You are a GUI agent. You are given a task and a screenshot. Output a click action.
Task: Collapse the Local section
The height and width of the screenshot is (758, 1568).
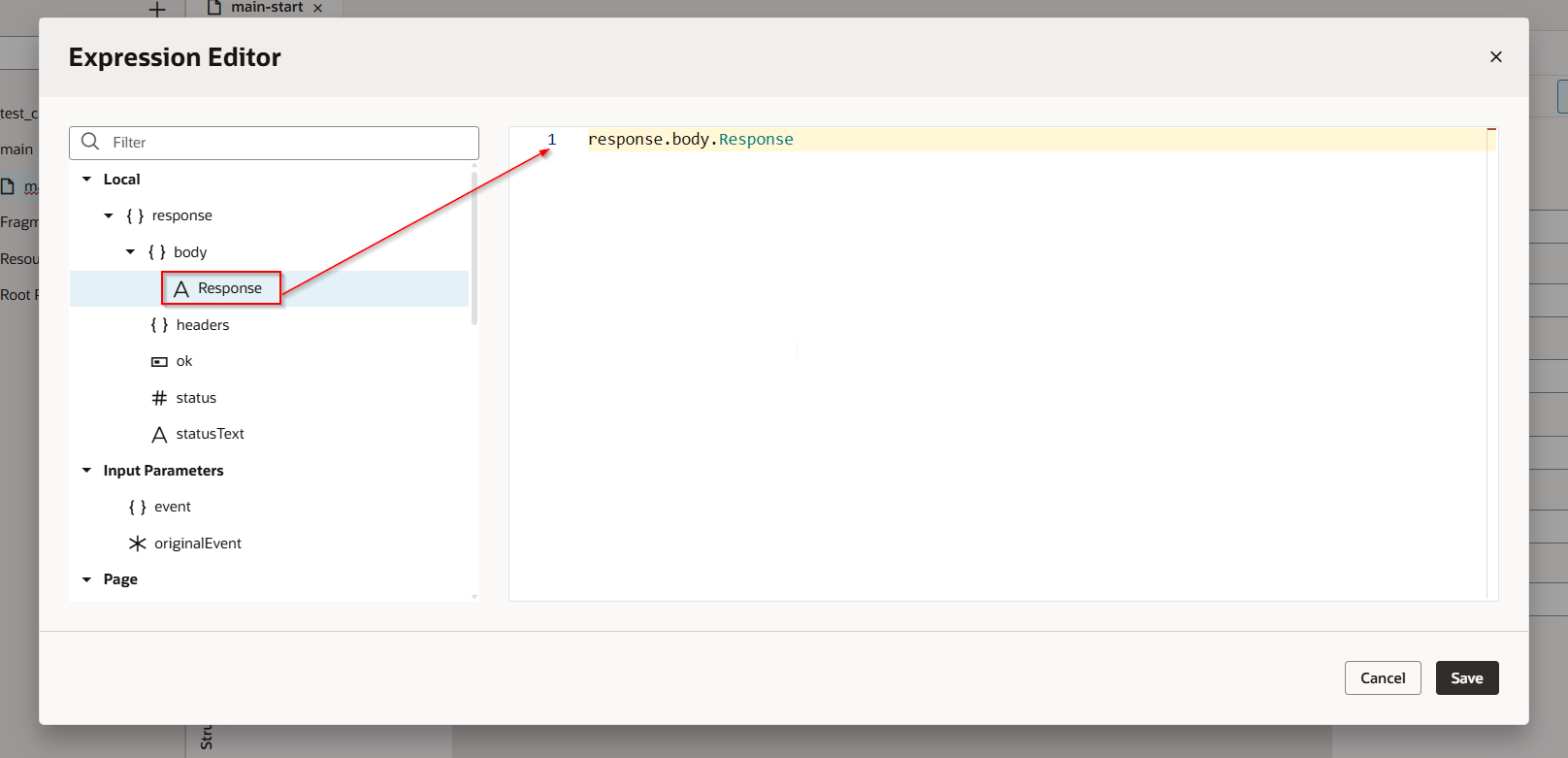click(x=86, y=180)
